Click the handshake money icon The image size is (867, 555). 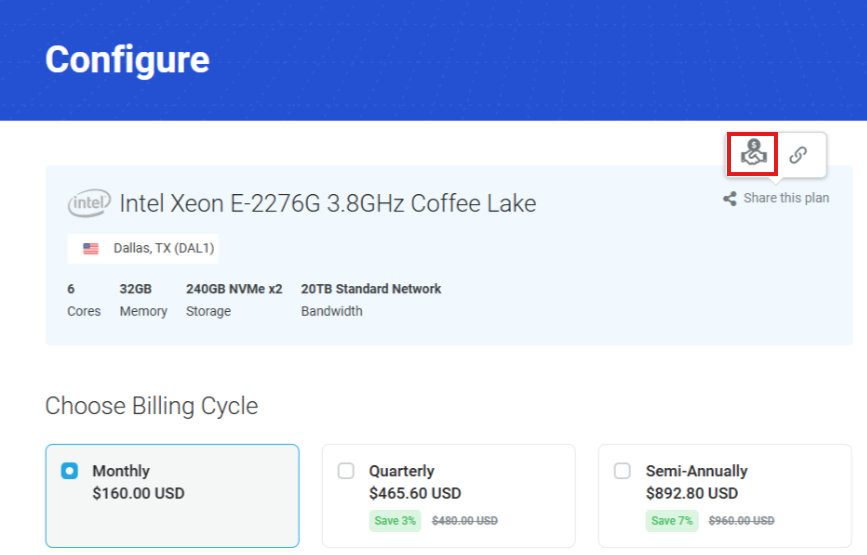pyautogui.click(x=752, y=154)
